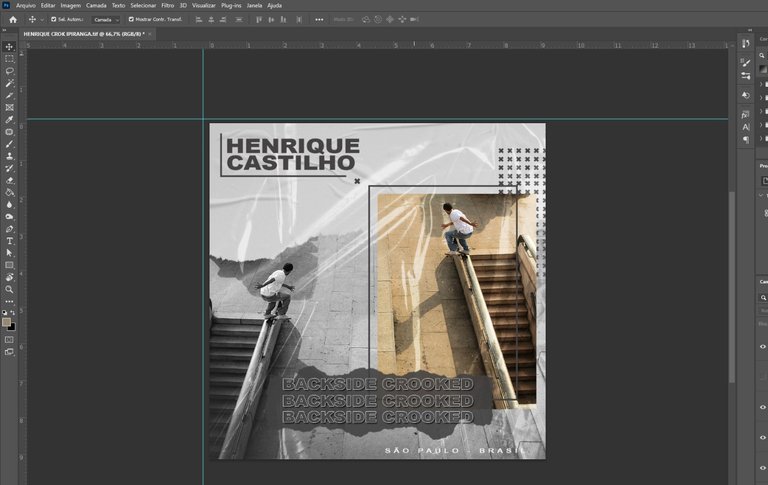Open the Selecionar menu
This screenshot has width=768, height=485.
[x=143, y=5]
